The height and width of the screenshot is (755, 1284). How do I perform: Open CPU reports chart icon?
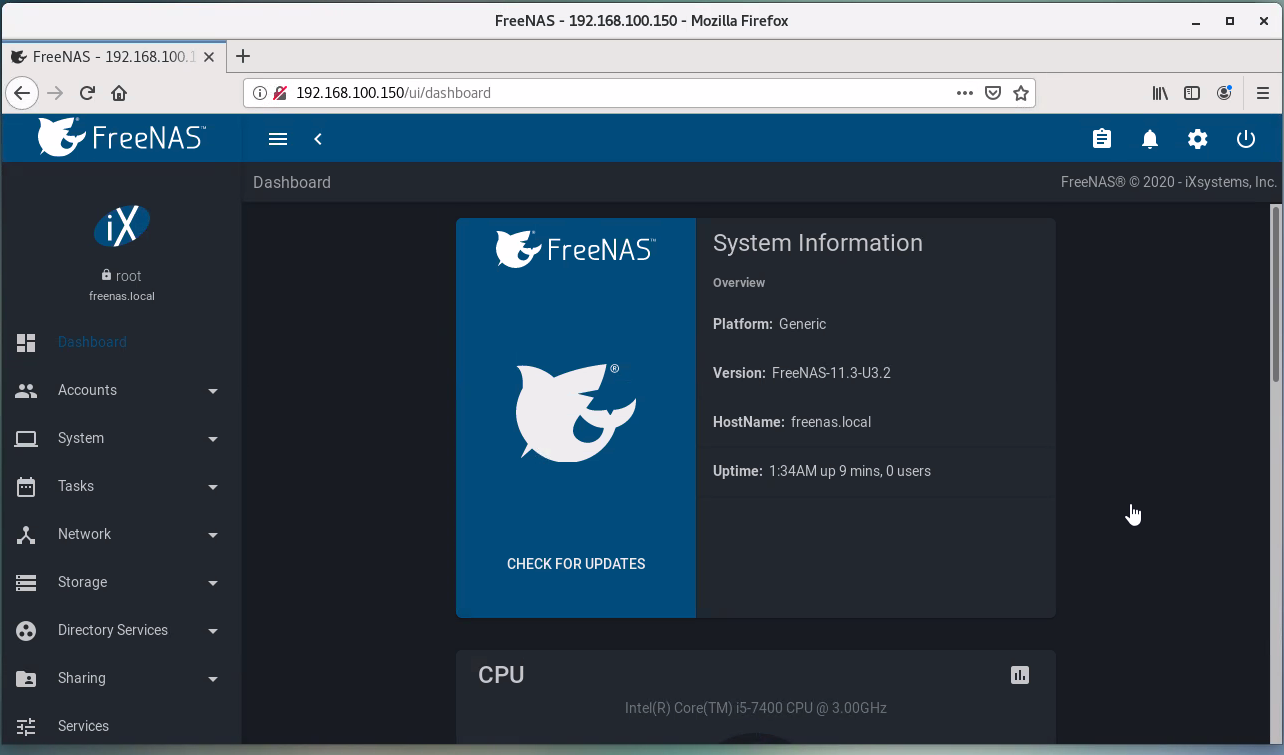(x=1020, y=675)
